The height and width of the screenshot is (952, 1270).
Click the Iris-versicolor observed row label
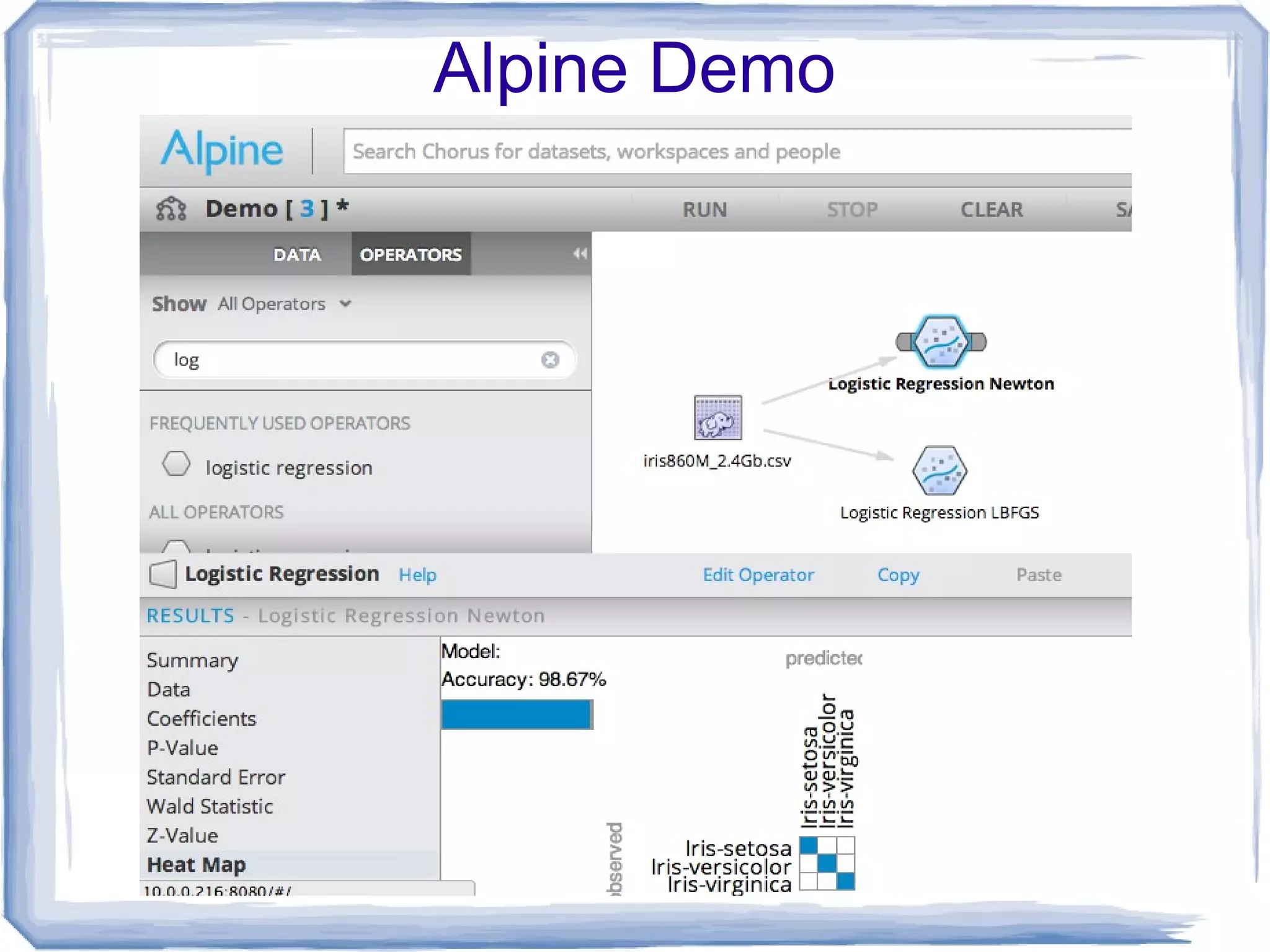721,866
